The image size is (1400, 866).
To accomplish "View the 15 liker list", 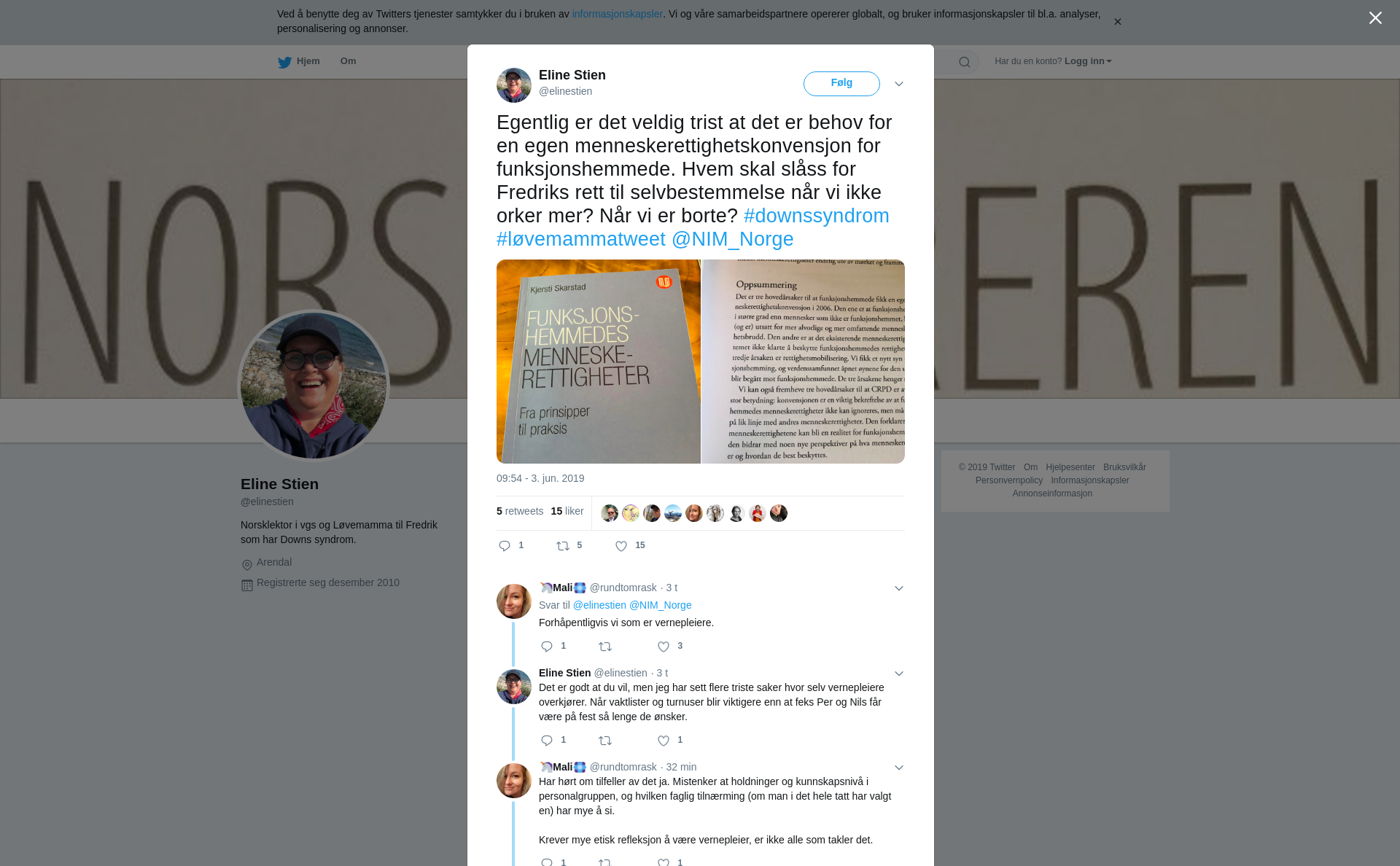I will tap(567, 511).
